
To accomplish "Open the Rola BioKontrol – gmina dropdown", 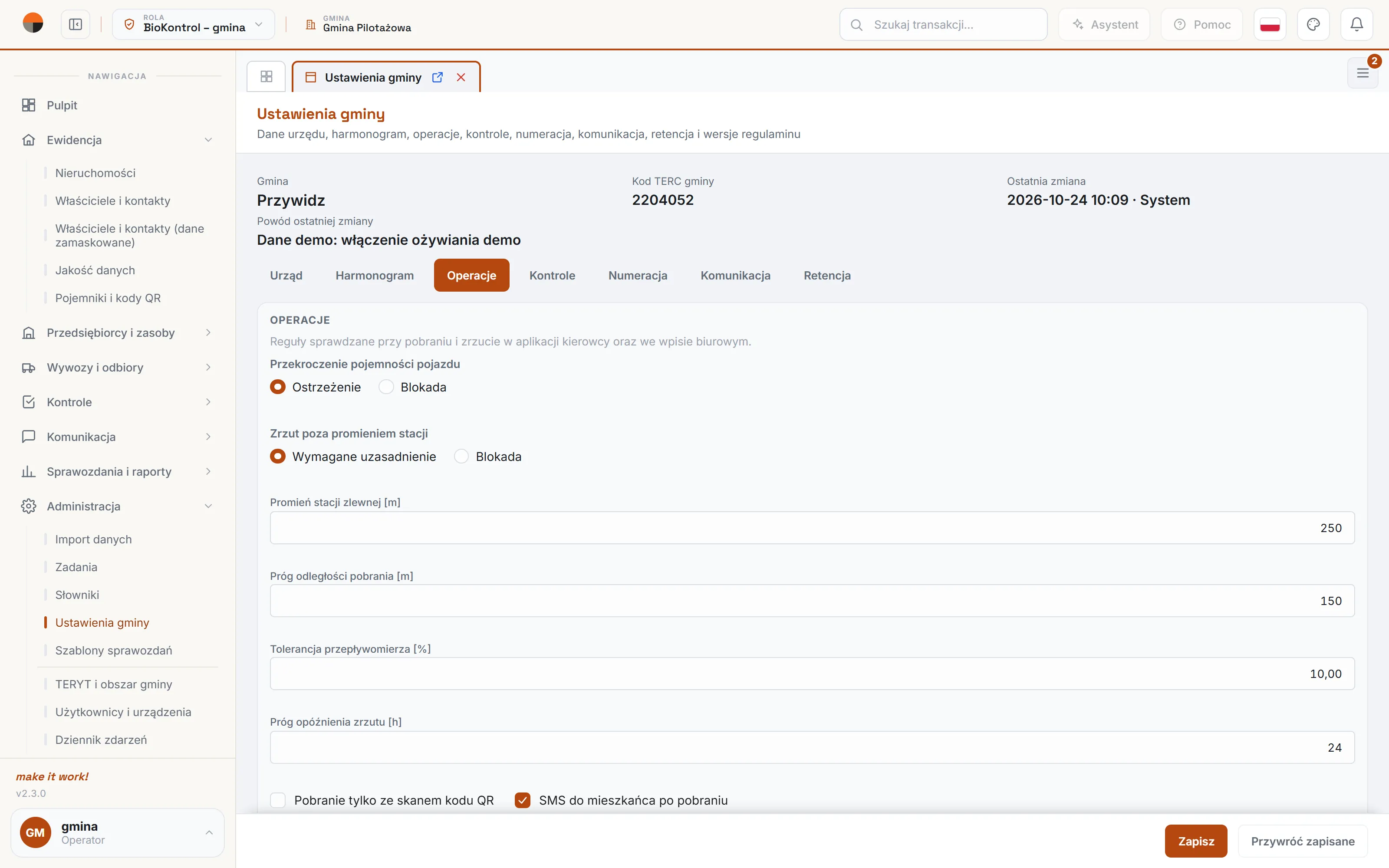I will click(x=194, y=25).
